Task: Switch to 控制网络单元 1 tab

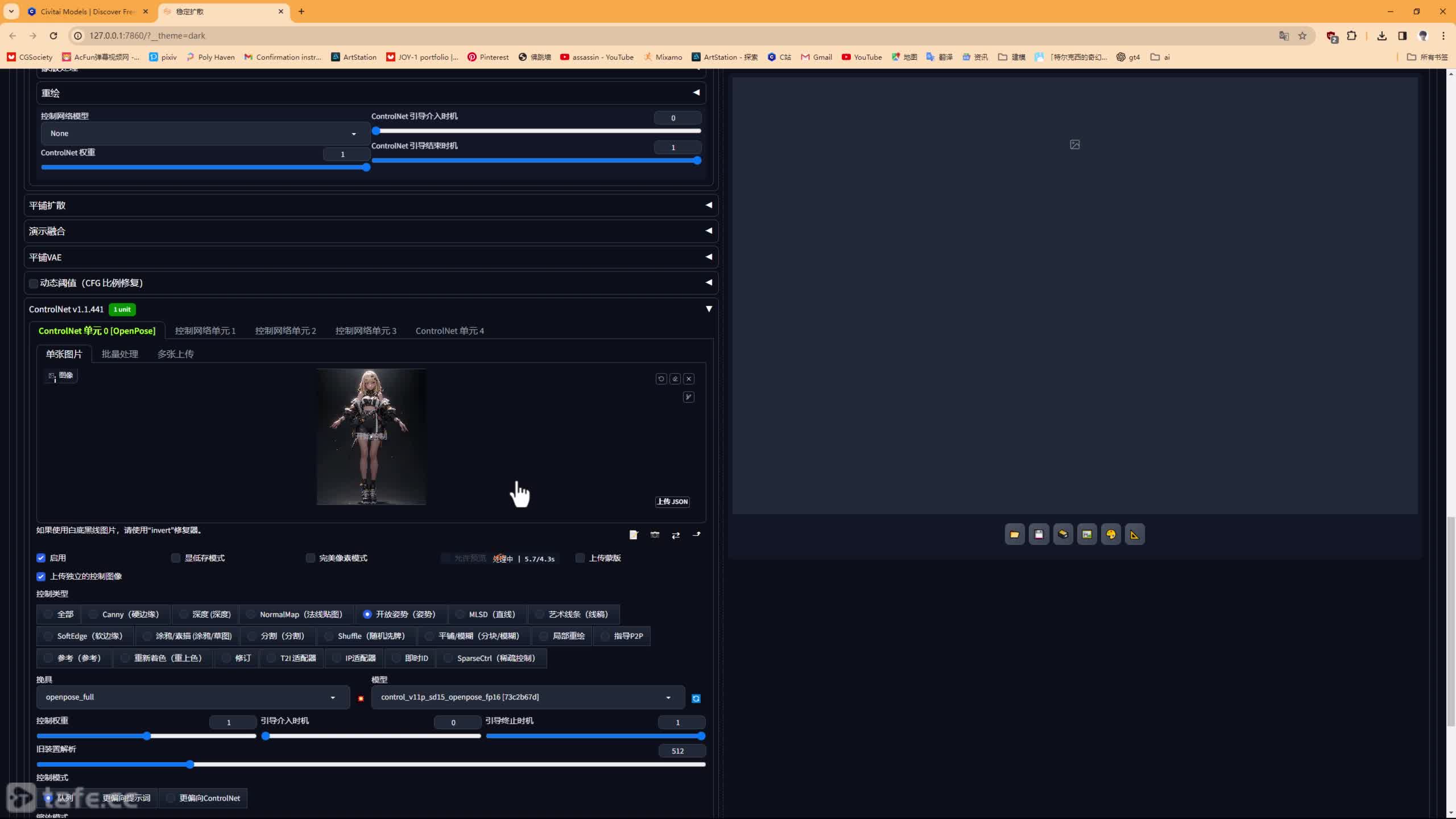Action: tap(205, 331)
